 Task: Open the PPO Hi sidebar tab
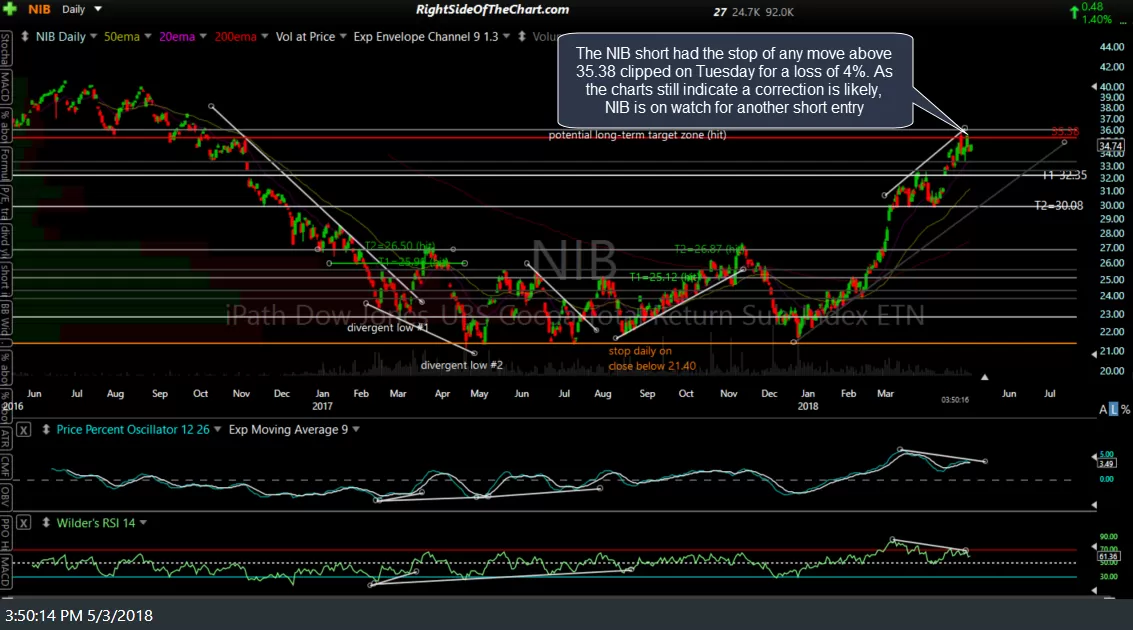tap(6, 532)
